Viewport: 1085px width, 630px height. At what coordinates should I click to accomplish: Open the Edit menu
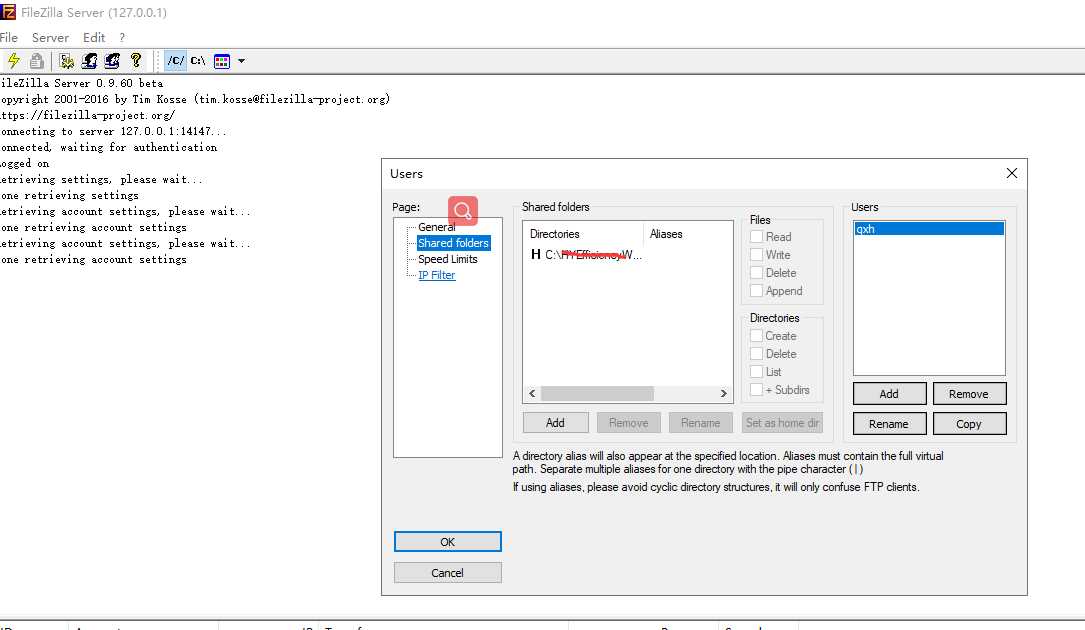(x=93, y=37)
